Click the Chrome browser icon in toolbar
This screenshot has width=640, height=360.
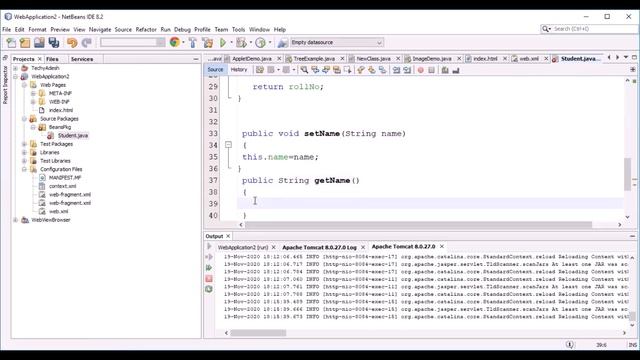coord(175,42)
